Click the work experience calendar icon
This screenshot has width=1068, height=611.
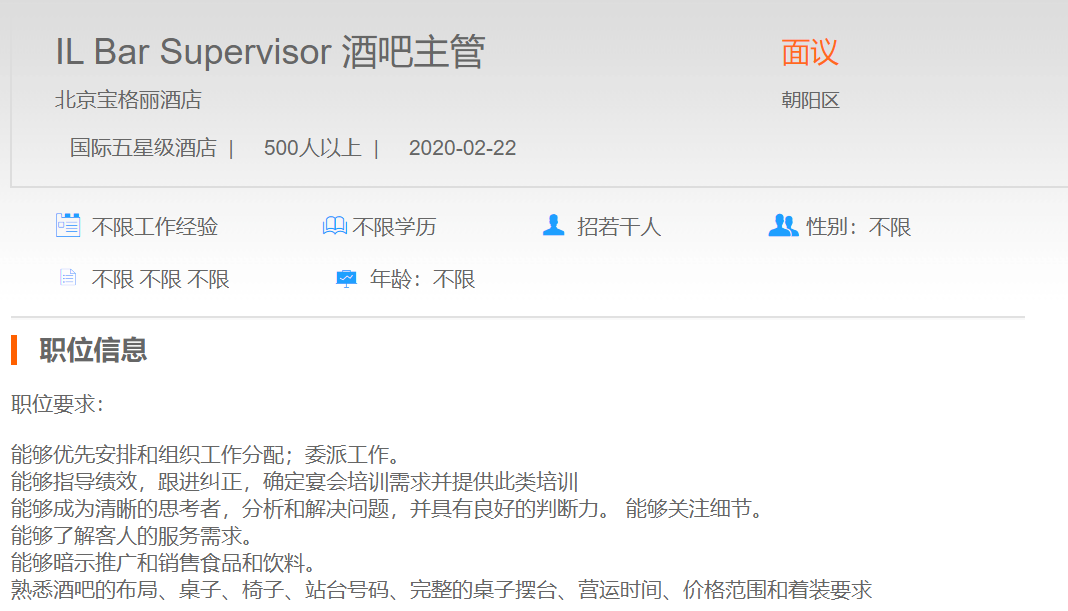pos(67,226)
